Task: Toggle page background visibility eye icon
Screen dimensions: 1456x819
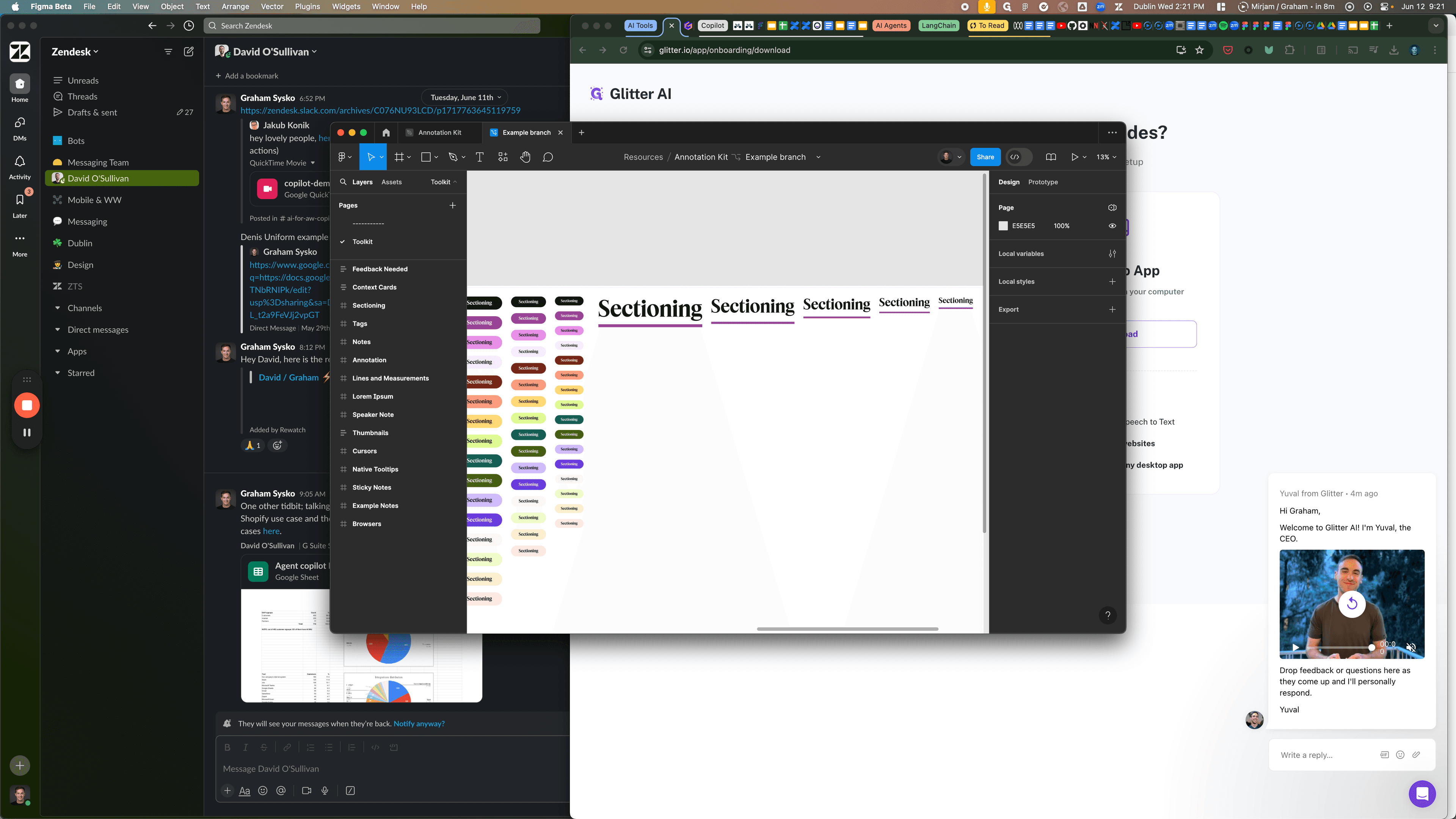Action: click(1112, 226)
